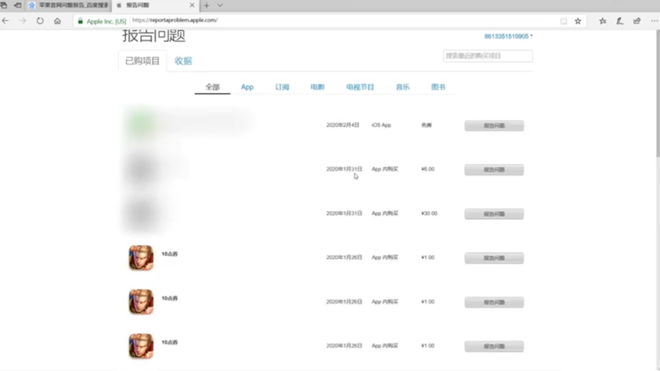Switch to the 收据 tab
Screen dimensions: 660x371
[x=183, y=61]
